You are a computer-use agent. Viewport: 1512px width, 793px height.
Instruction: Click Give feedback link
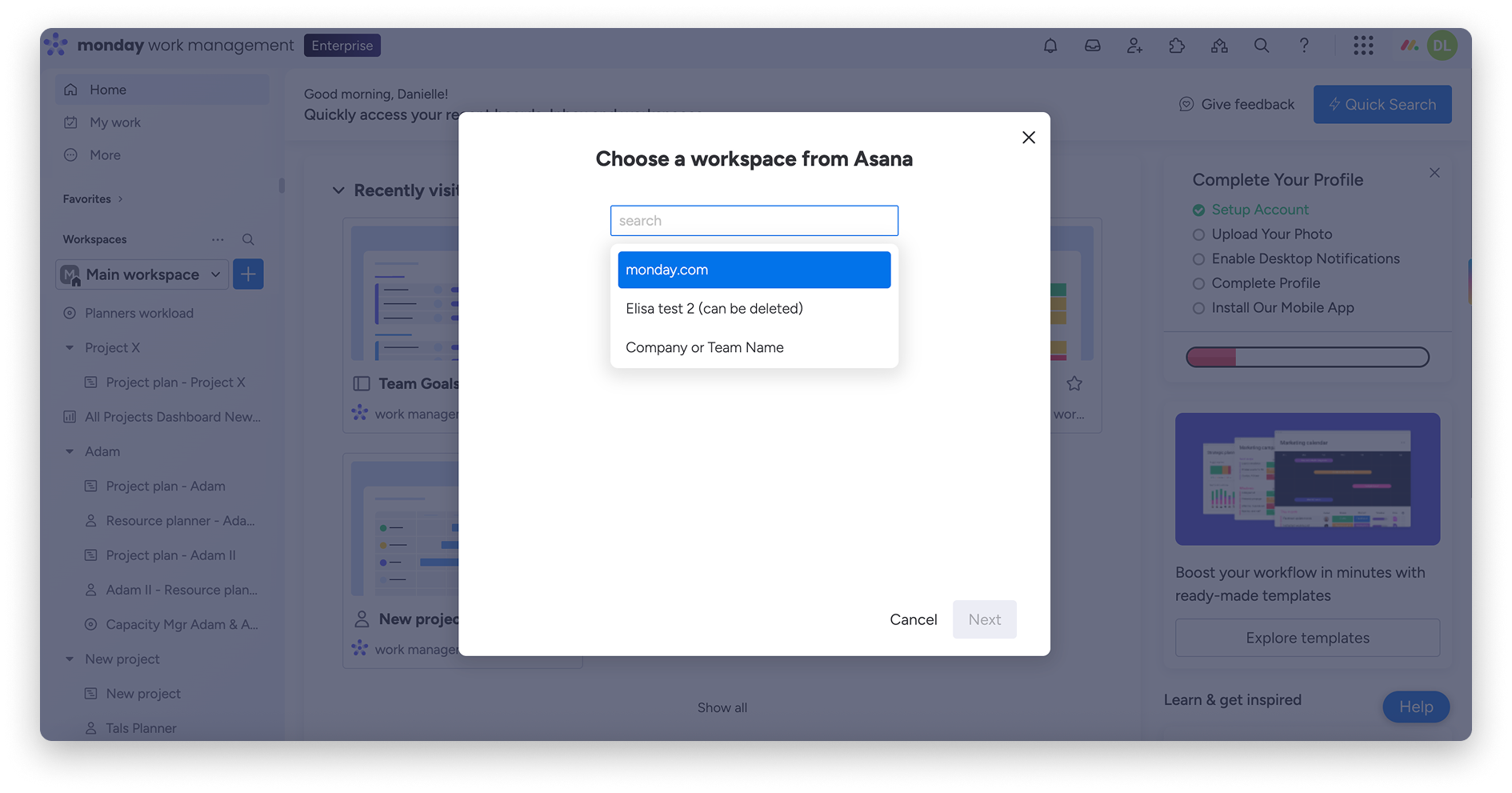click(x=1247, y=104)
